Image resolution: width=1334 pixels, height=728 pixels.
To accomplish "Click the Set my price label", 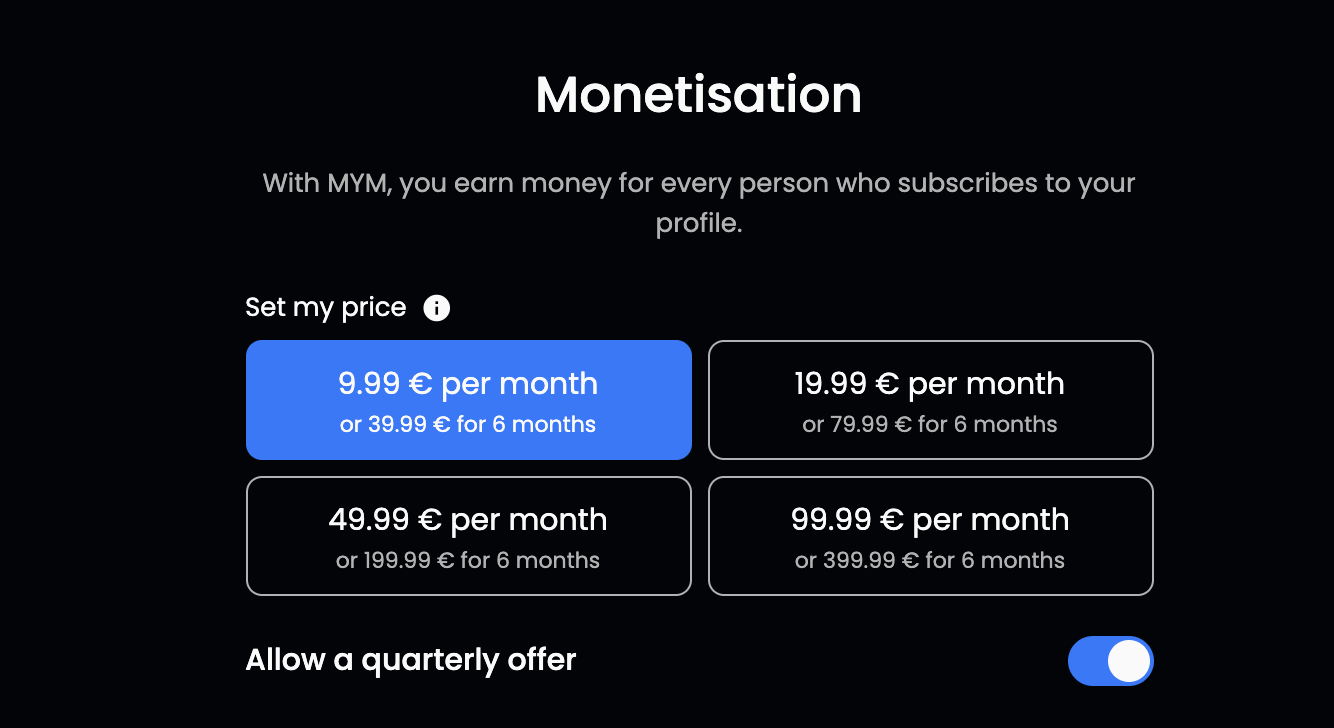I will coord(326,307).
